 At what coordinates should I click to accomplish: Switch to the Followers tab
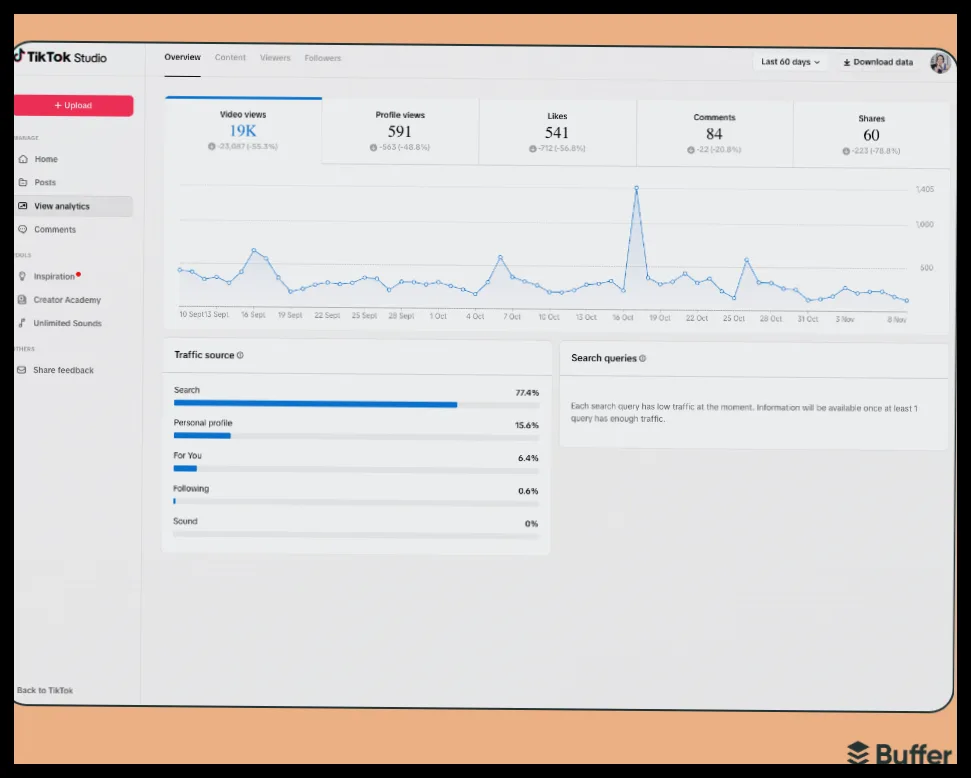coord(323,58)
